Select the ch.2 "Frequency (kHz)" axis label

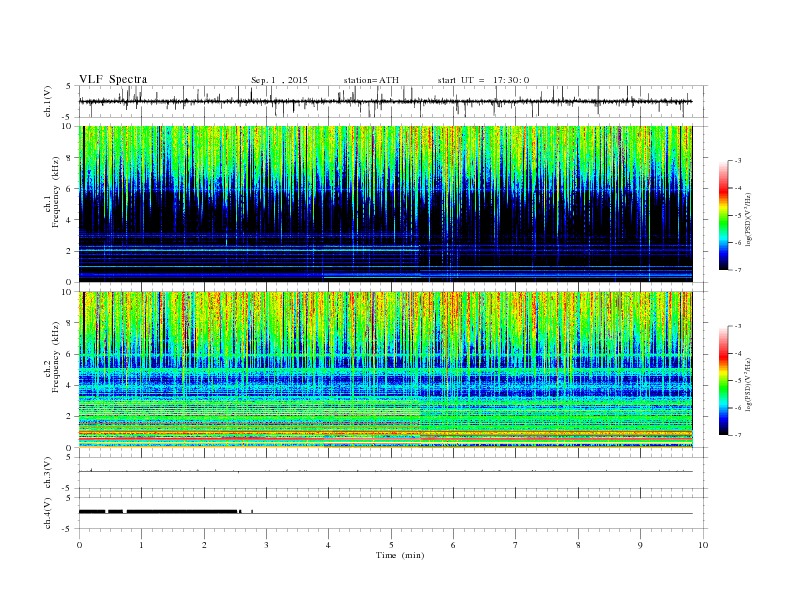56,357
